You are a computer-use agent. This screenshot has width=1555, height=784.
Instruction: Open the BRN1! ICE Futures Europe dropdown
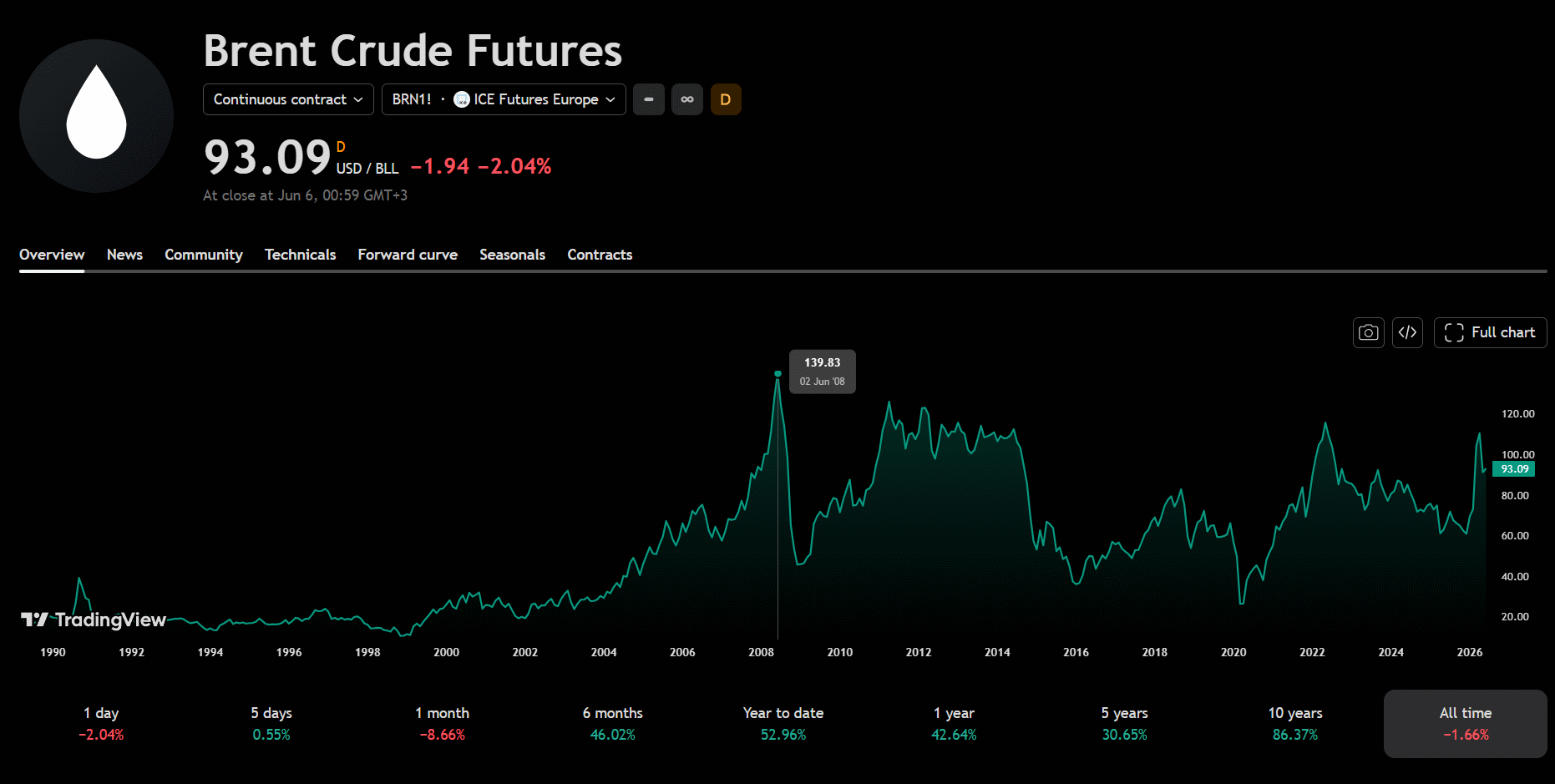click(504, 99)
